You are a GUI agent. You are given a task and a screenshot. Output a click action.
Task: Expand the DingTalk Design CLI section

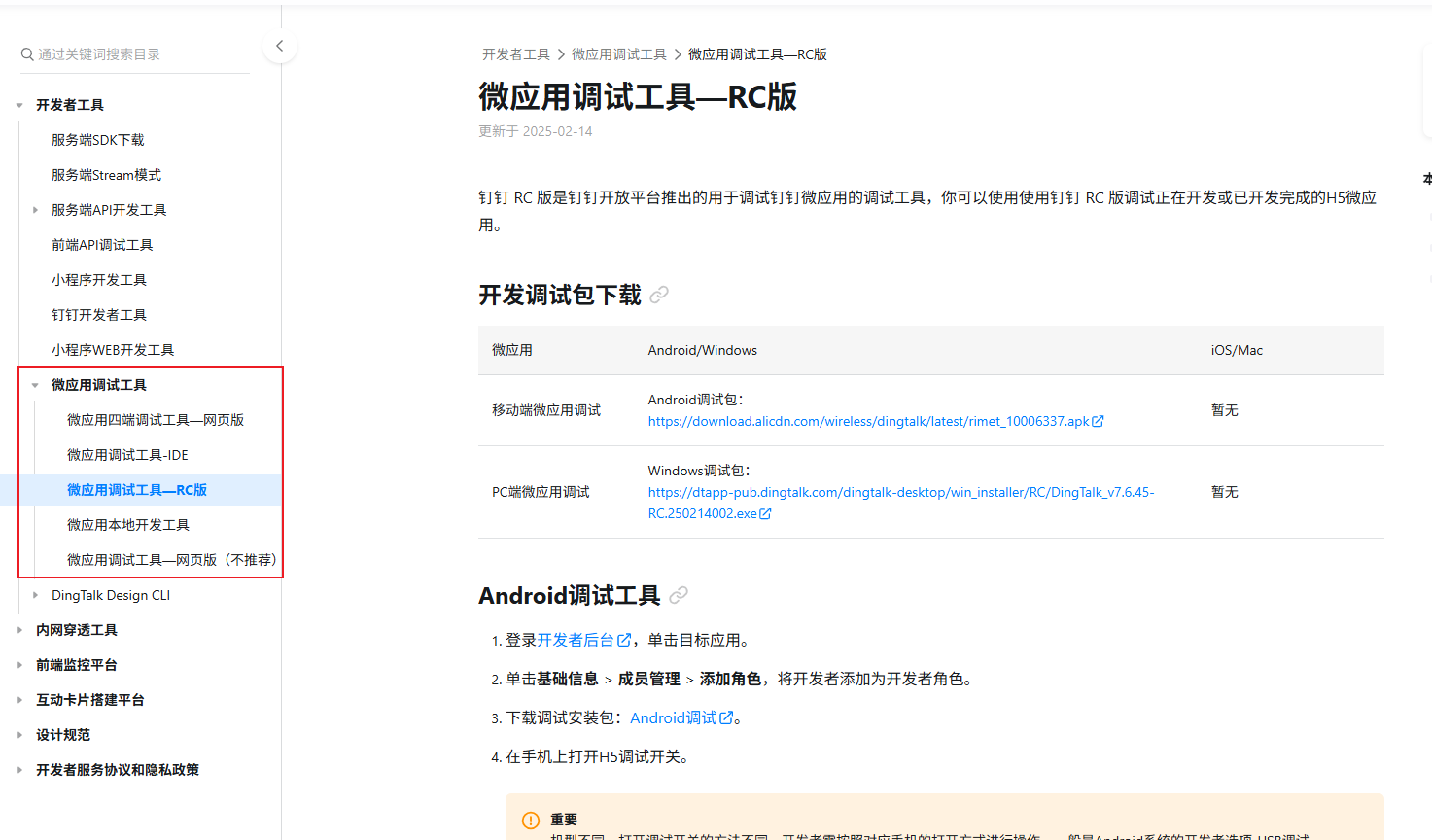pyautogui.click(x=36, y=594)
